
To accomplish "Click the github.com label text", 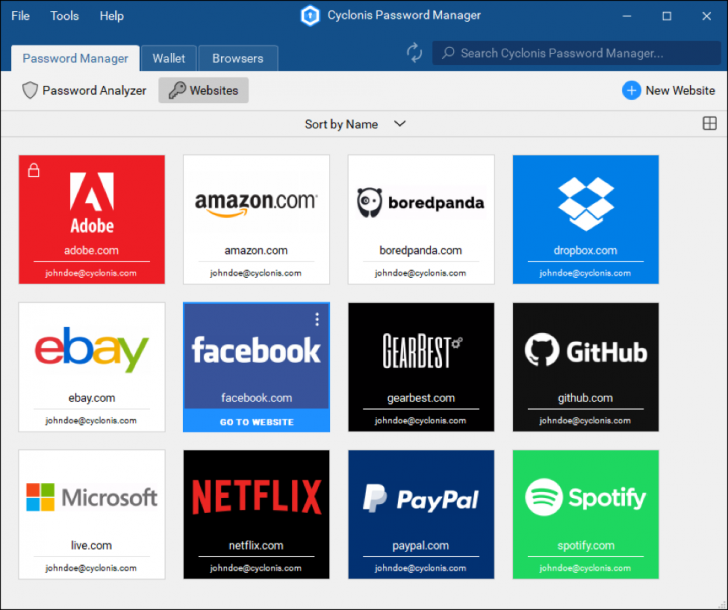I will pos(585,398).
